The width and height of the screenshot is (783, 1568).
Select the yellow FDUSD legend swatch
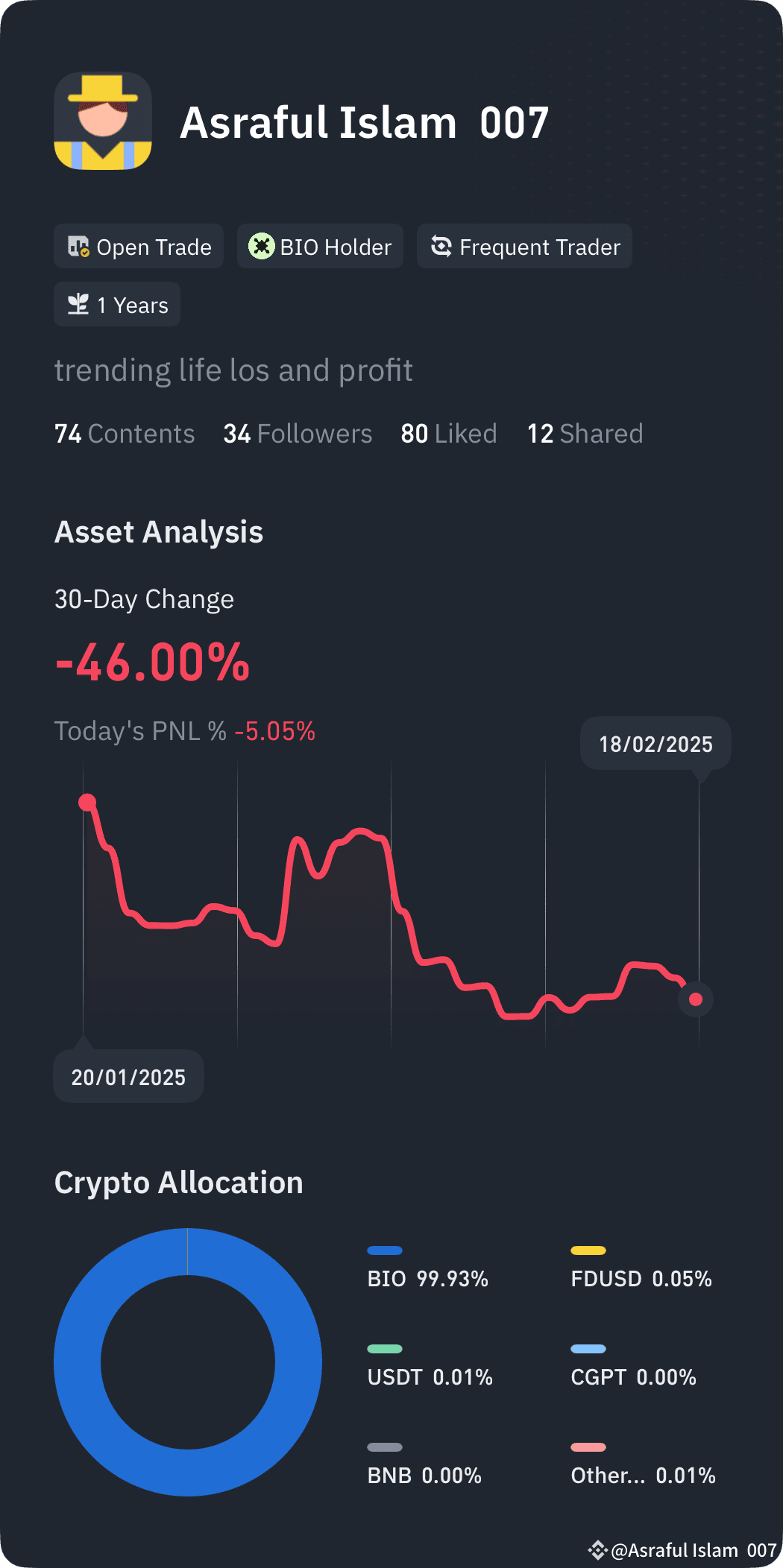coord(588,1251)
